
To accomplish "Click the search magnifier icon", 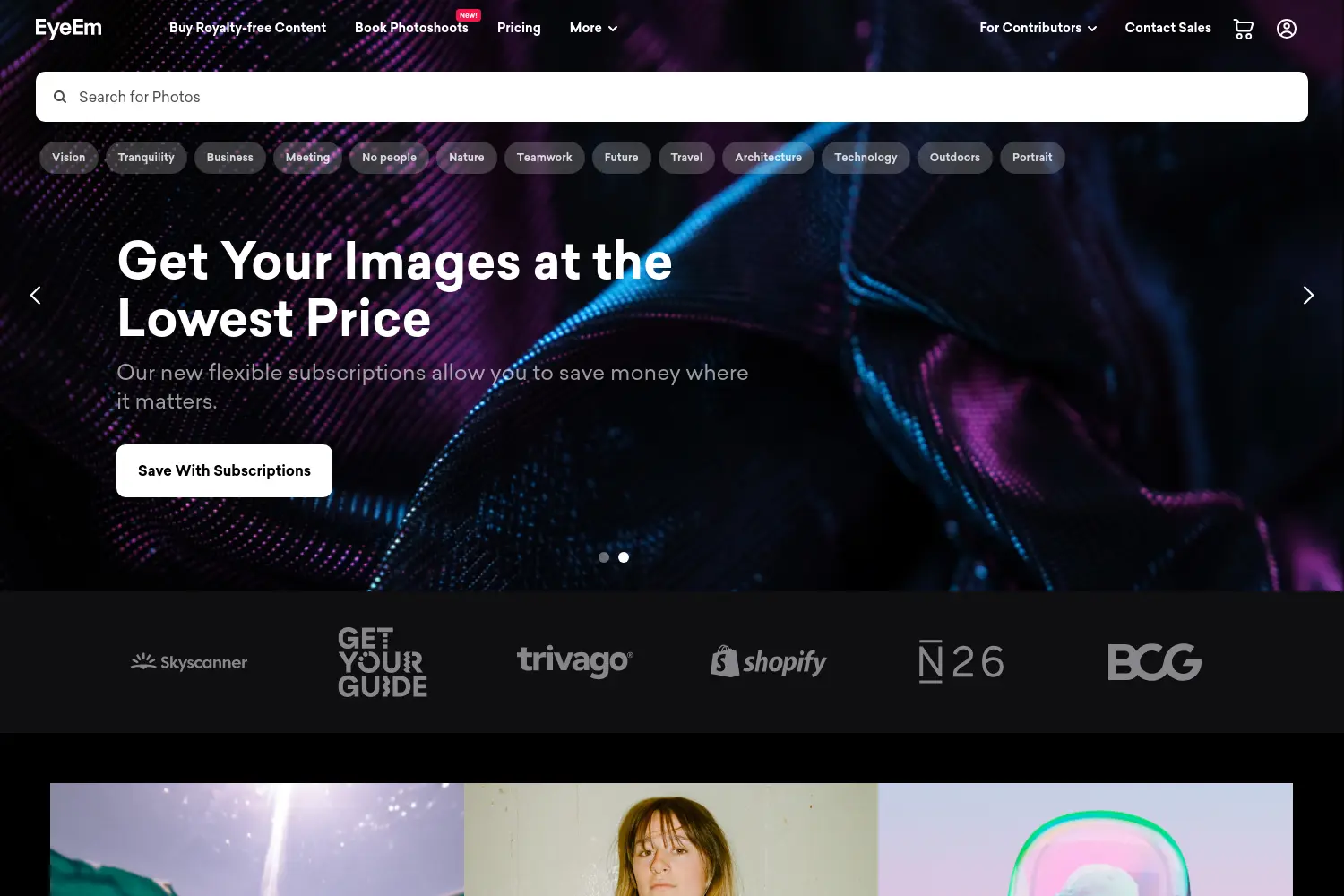I will [x=60, y=97].
